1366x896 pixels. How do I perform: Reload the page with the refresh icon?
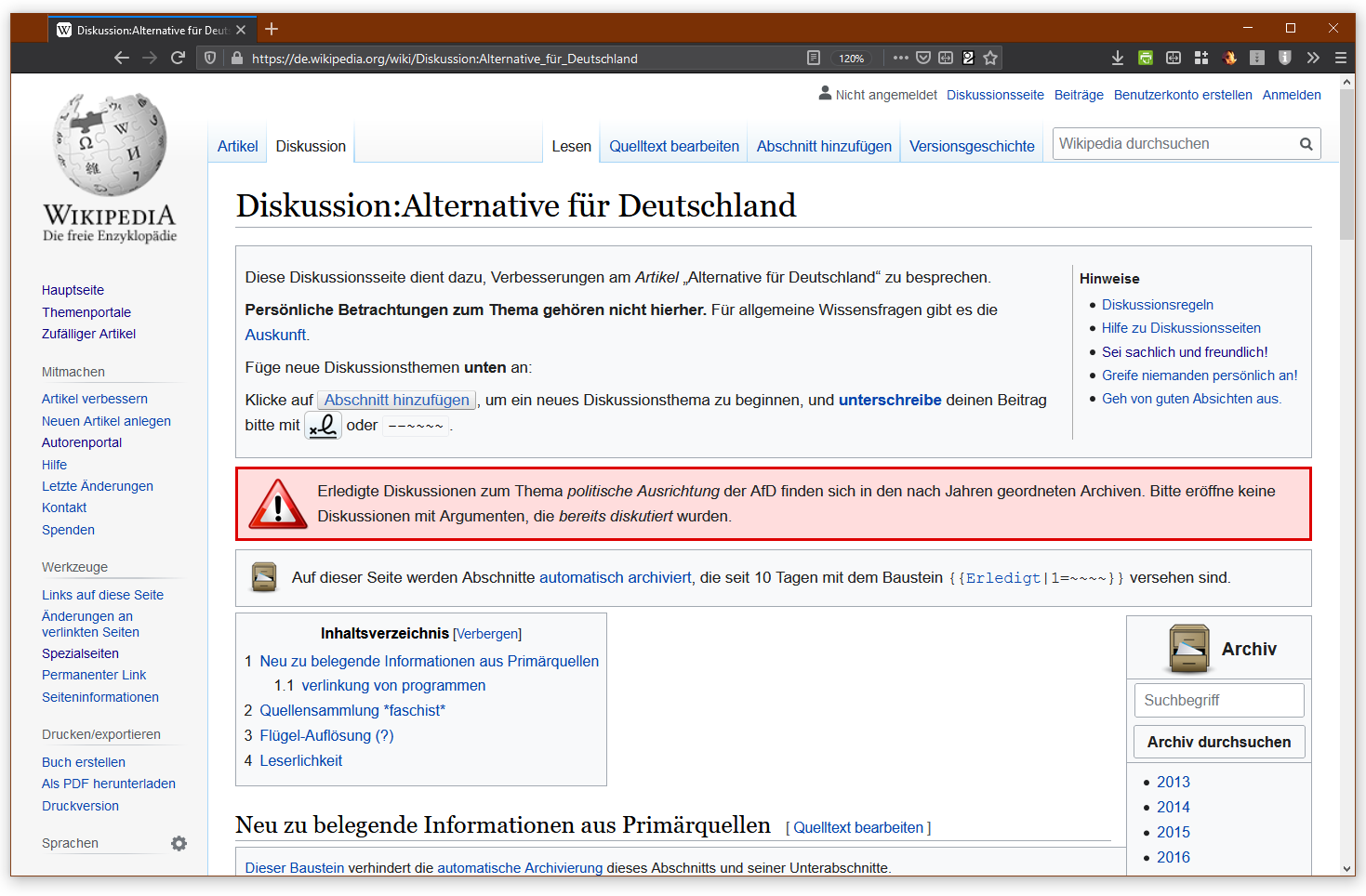coord(179,58)
